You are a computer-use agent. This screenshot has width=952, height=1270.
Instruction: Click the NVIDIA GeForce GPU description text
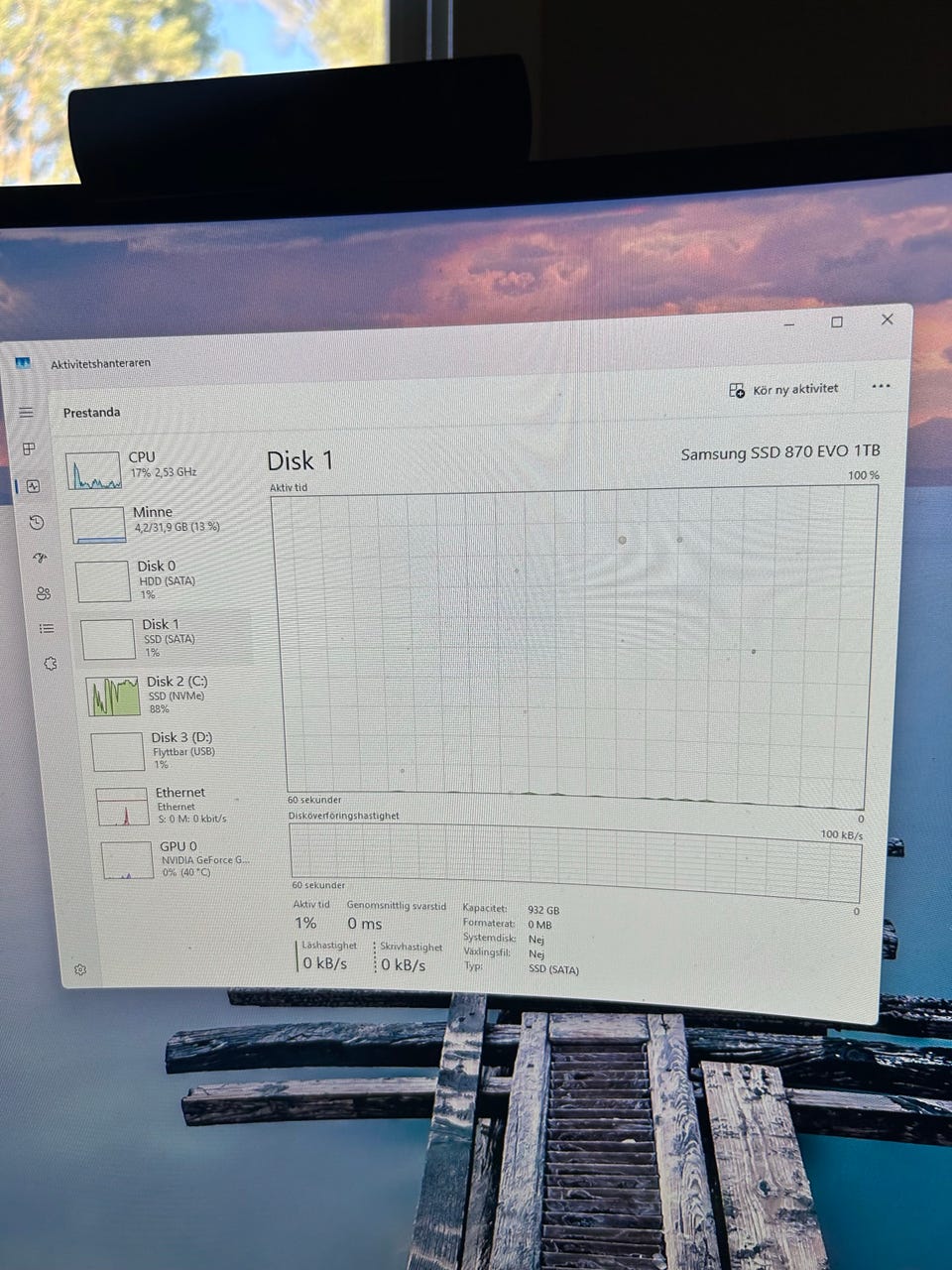(206, 860)
